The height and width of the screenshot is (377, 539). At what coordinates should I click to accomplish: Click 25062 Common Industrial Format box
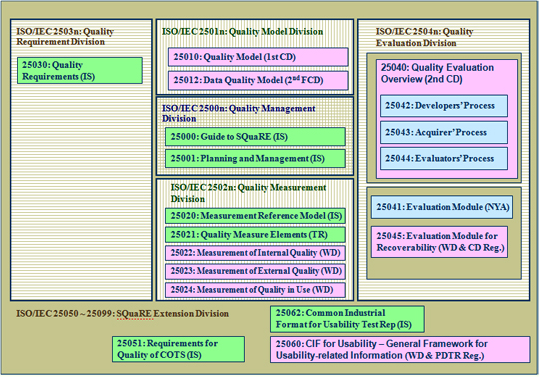347,319
